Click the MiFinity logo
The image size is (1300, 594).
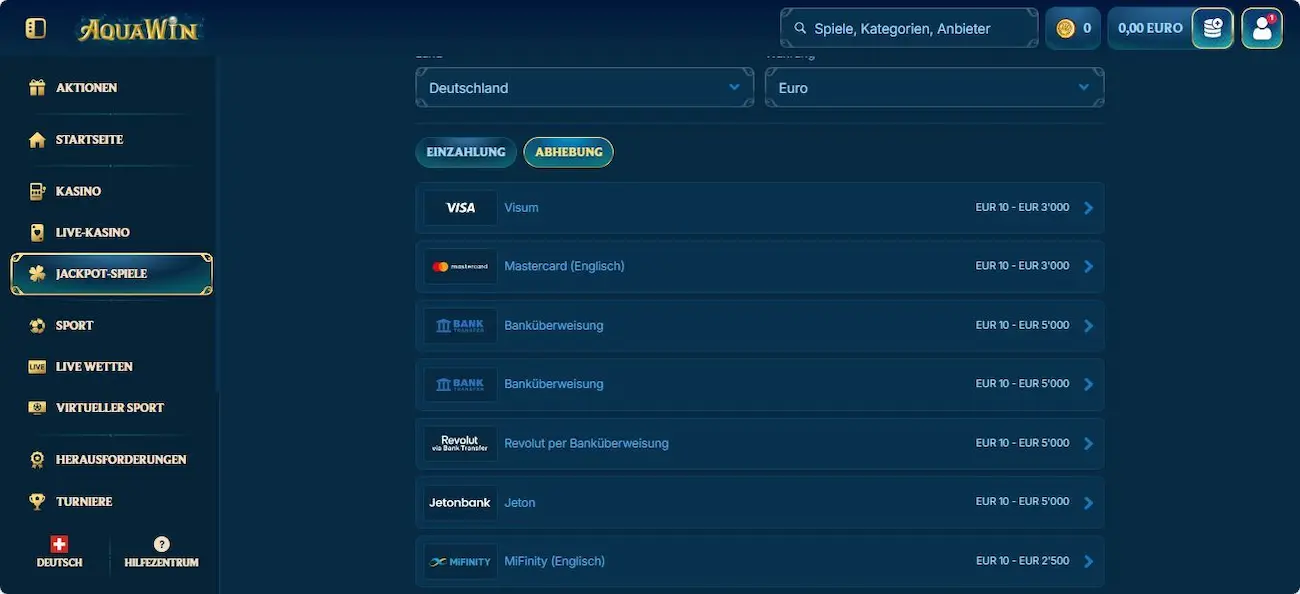(460, 561)
